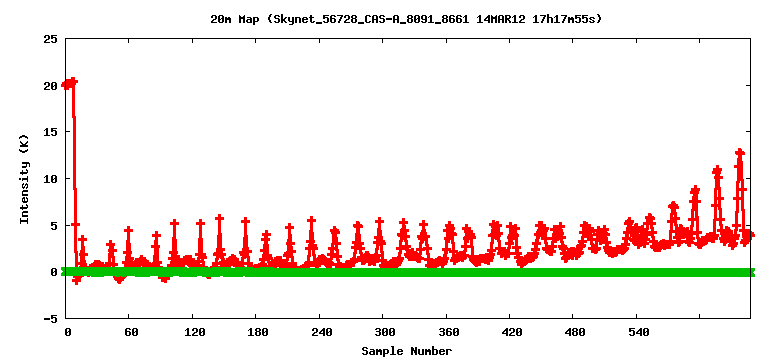Image resolution: width=768 pixels, height=360 pixels.
Task: Click the x-axis tick label 180
Action: pos(258,332)
